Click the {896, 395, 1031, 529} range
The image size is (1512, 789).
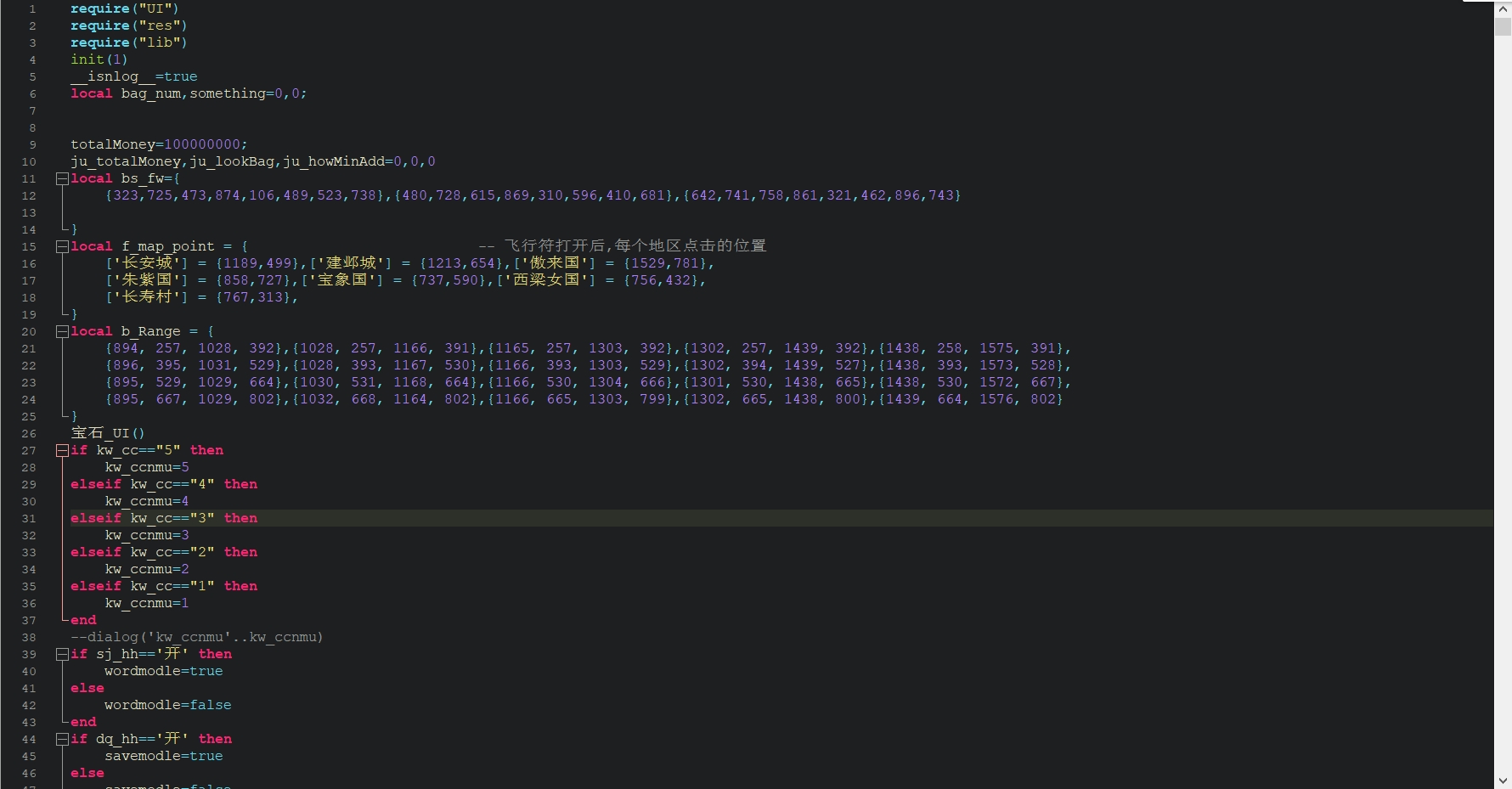(x=194, y=365)
